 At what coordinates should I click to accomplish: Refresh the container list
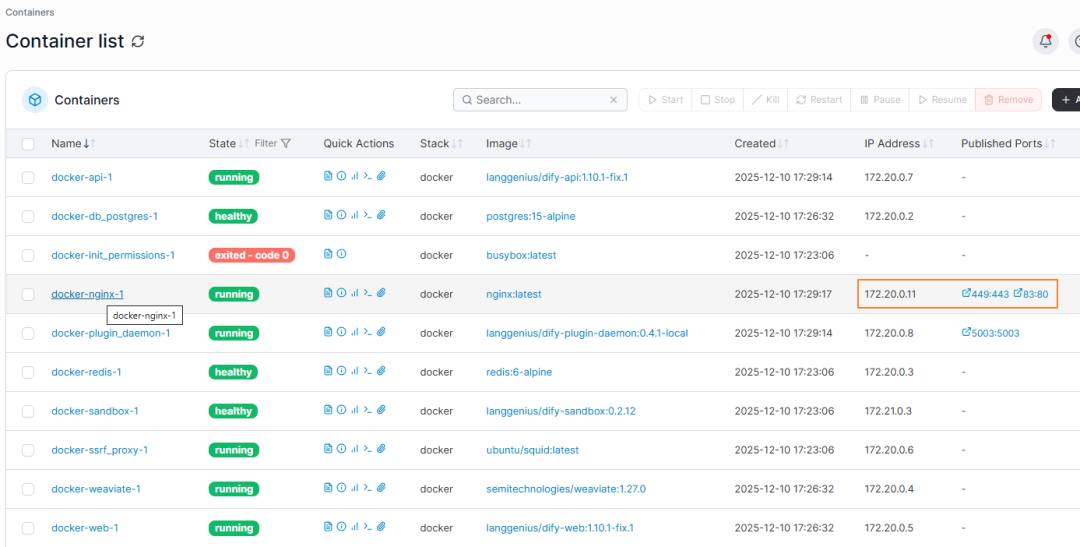pos(138,42)
